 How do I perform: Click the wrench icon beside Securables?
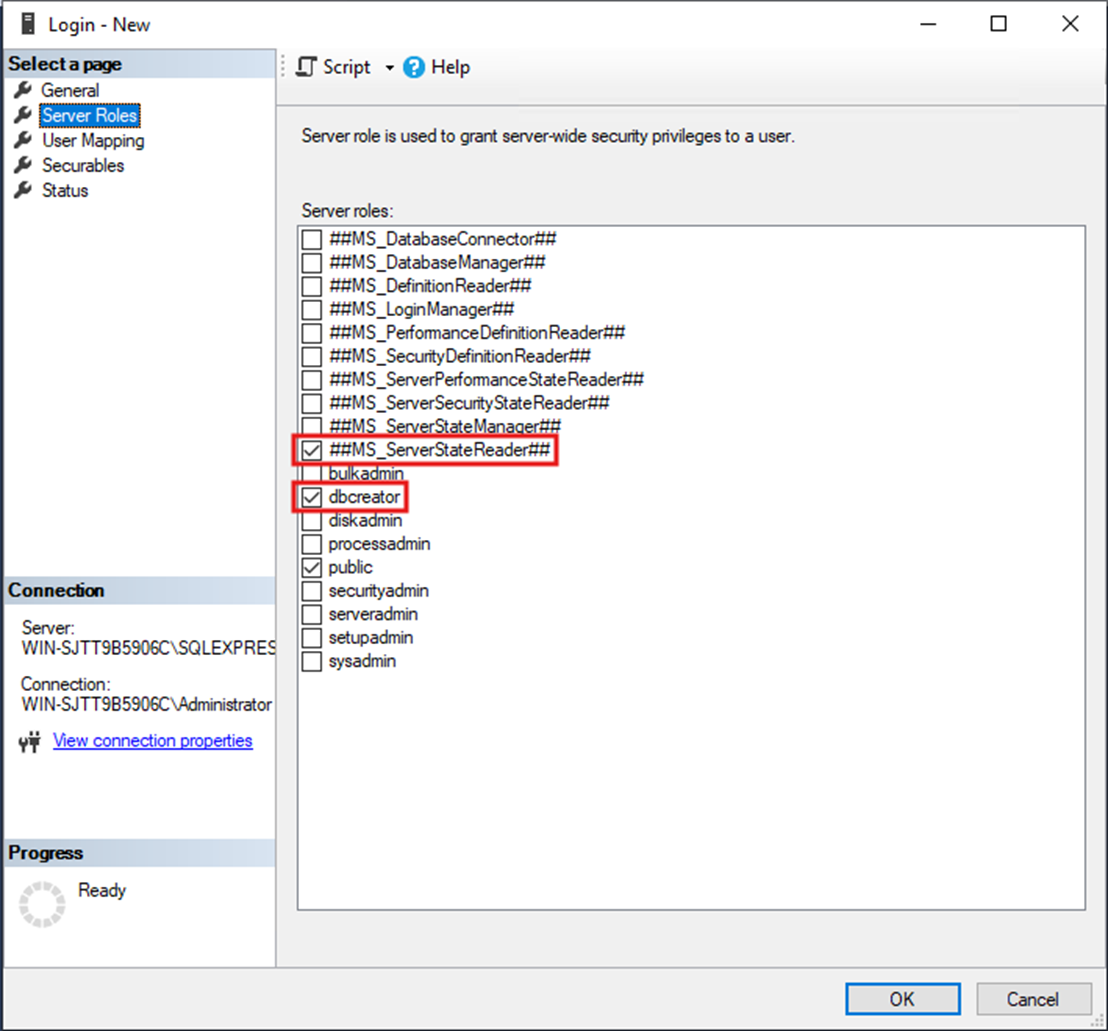23,165
